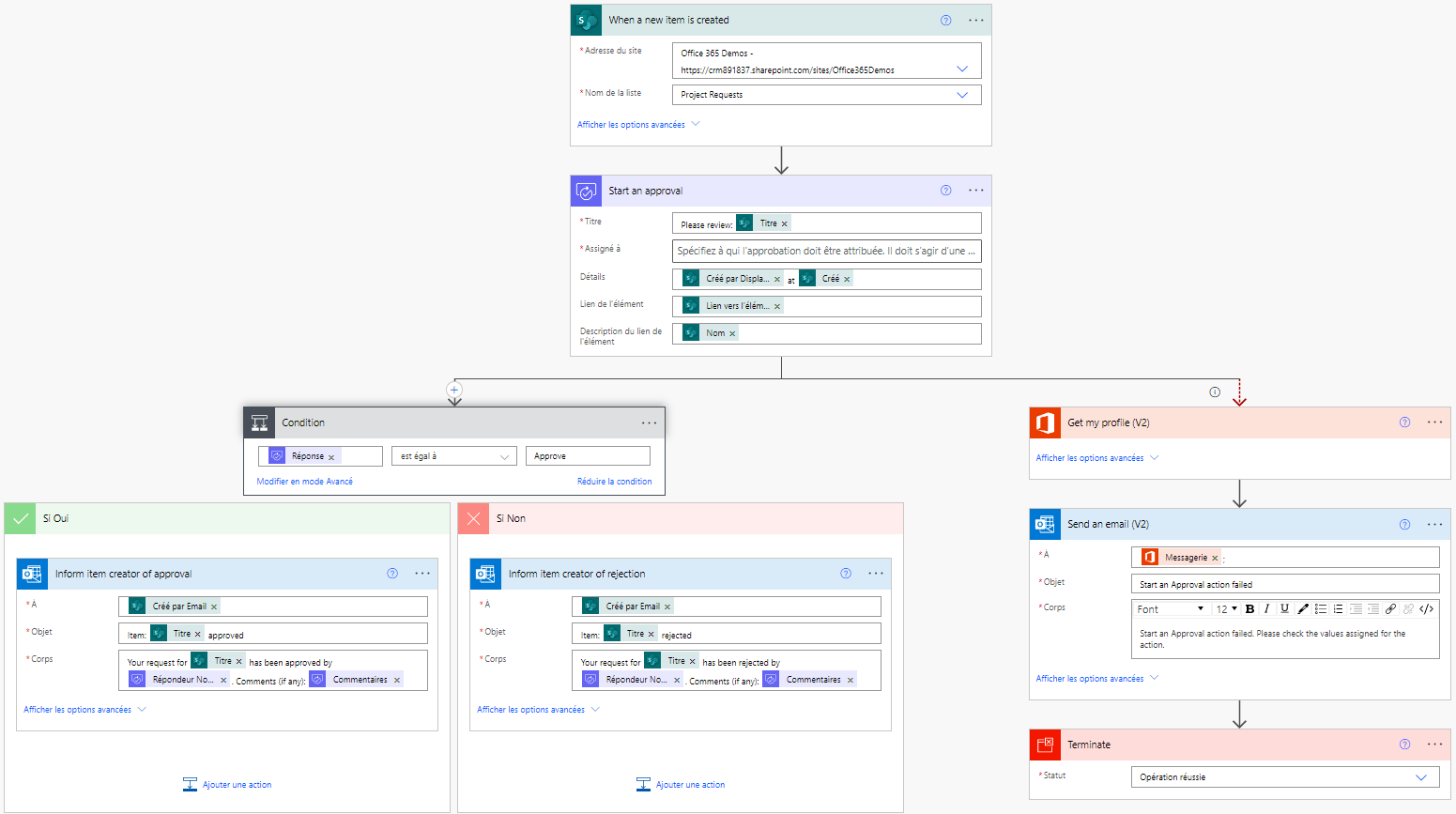Viewport: 1456px width, 814px height.
Task: Remove the Réponse token in the Condition
Action: click(331, 457)
